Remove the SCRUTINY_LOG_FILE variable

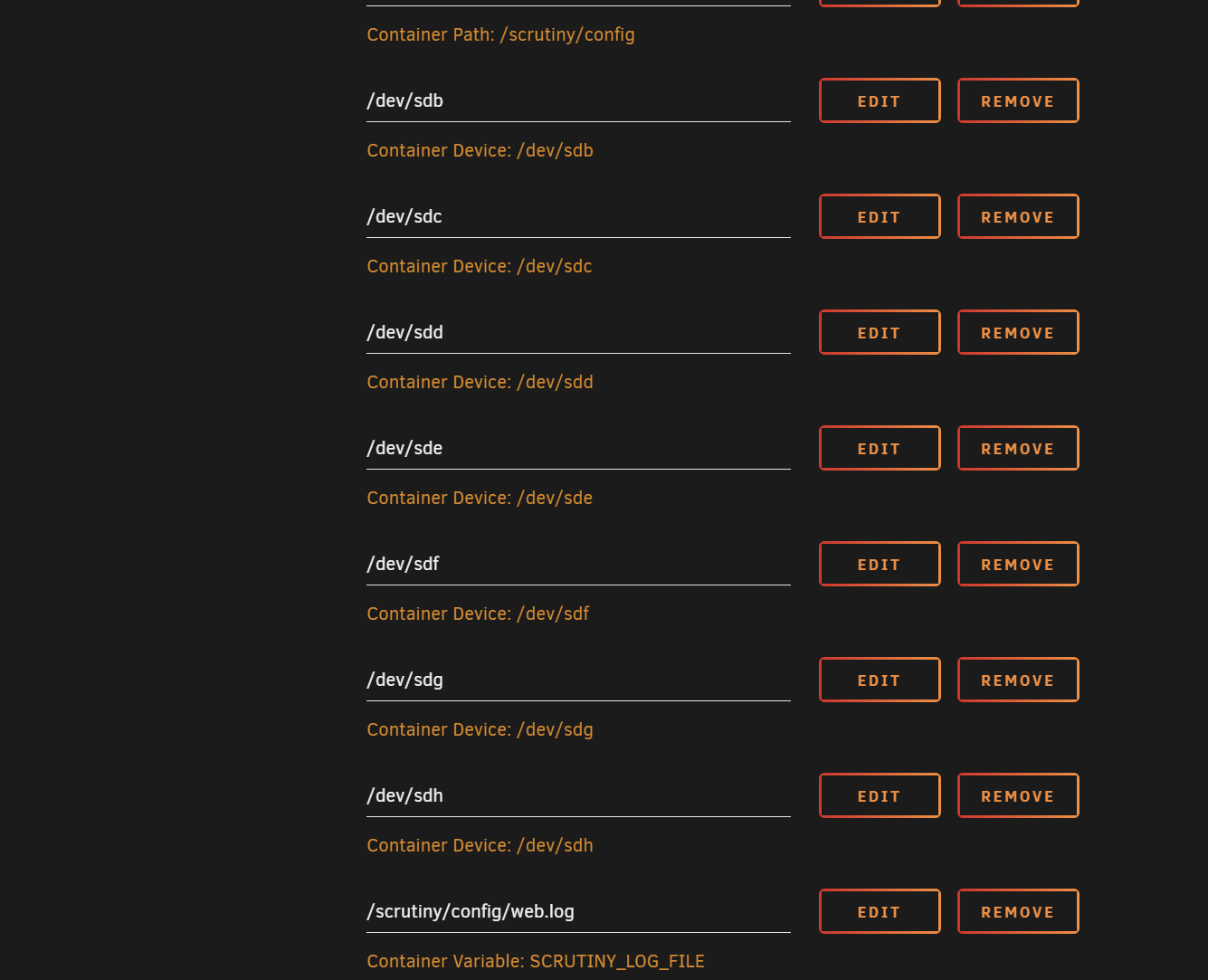pyautogui.click(x=1017, y=911)
